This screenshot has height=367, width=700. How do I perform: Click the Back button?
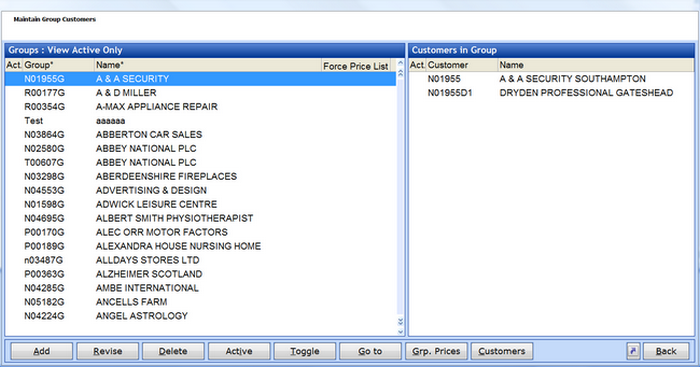tap(666, 351)
